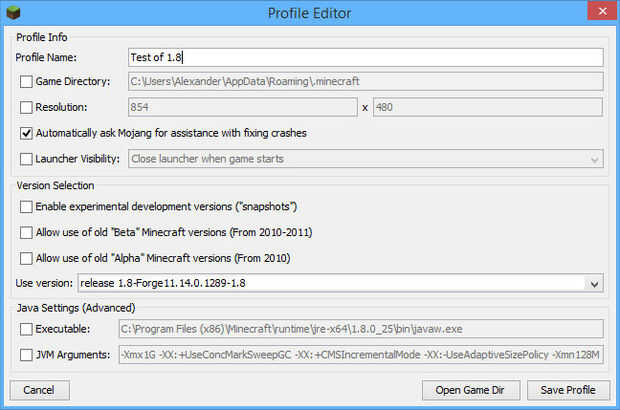Enable the Launcher Visibility checkbox
Screen dimensions: 620x410
pyautogui.click(x=26, y=159)
